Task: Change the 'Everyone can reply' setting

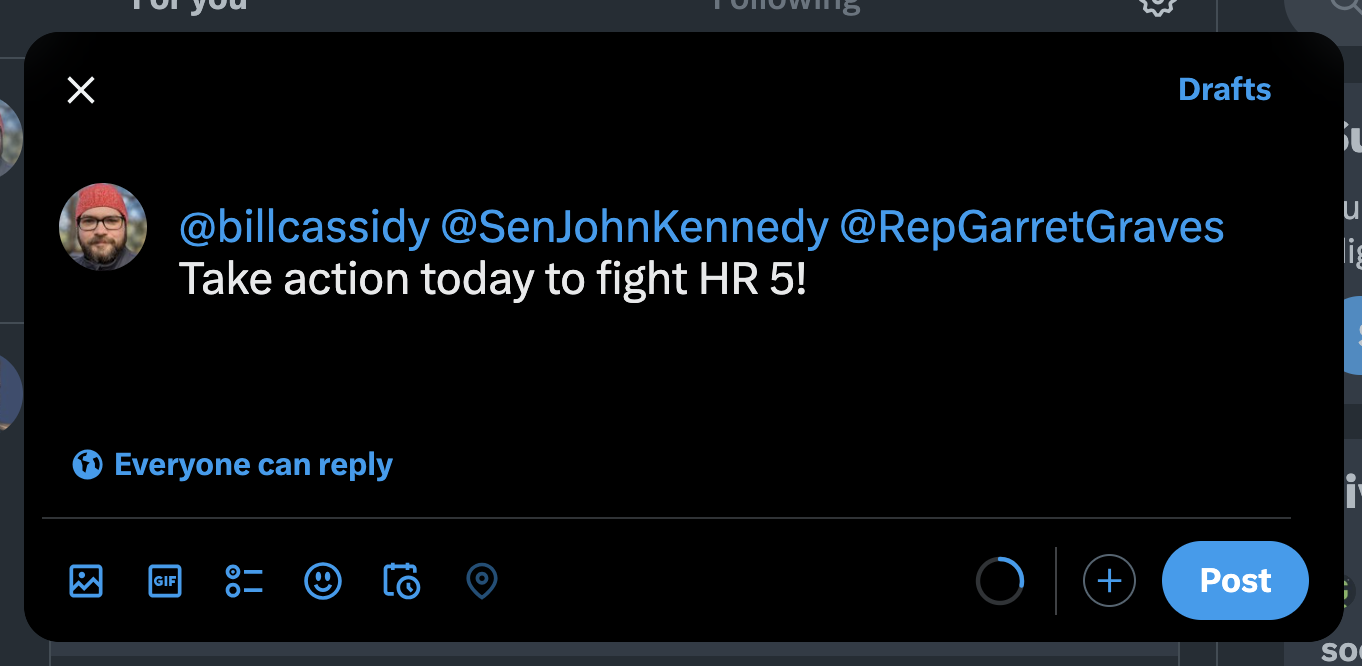Action: coord(253,464)
